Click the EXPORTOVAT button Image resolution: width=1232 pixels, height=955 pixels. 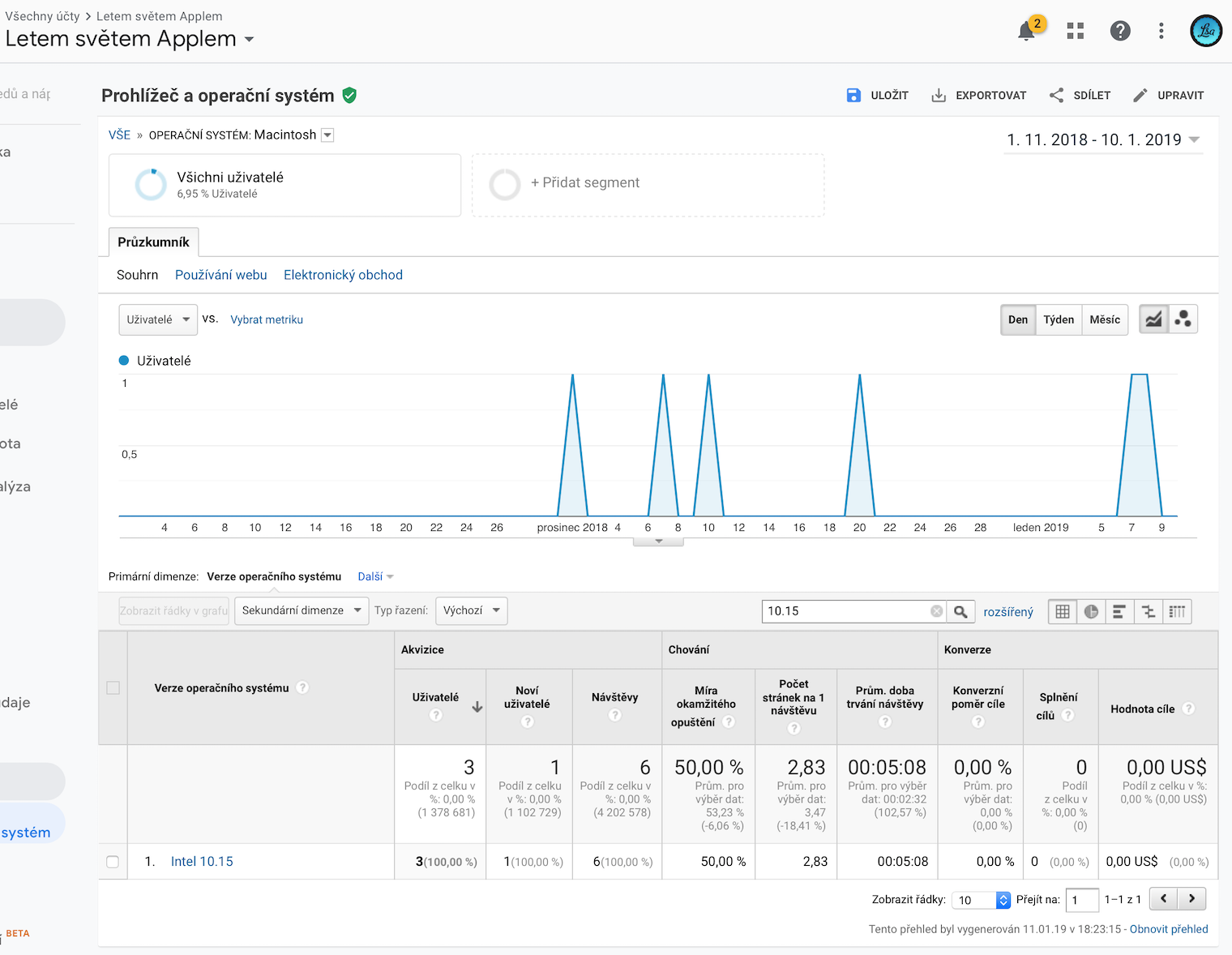(978, 96)
